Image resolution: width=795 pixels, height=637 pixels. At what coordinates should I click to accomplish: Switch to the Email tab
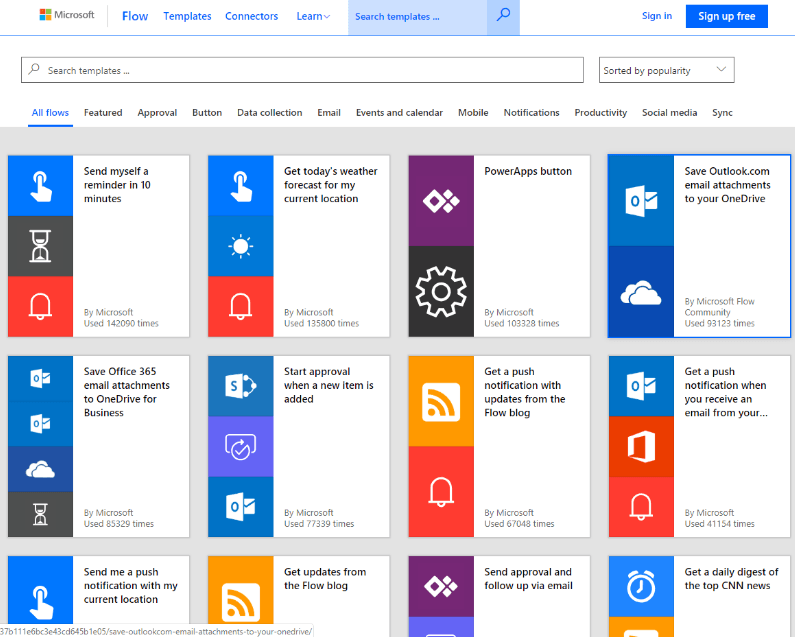tap(329, 113)
